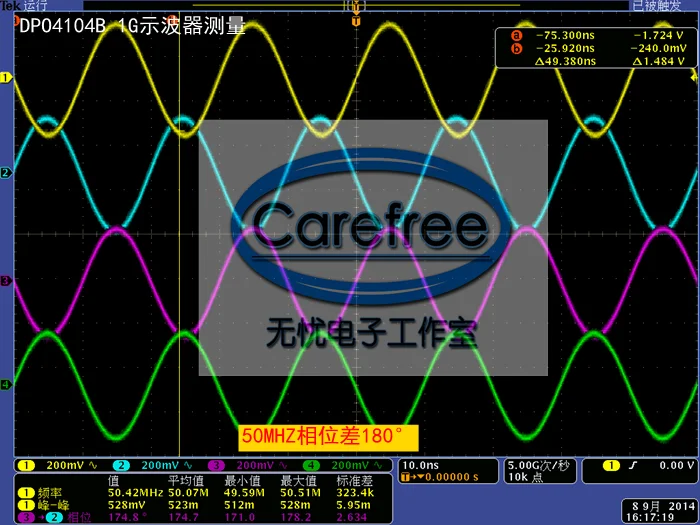Click the Δ1.484 V voltage delta readout
Viewport: 700px width, 525px height.
[658, 61]
